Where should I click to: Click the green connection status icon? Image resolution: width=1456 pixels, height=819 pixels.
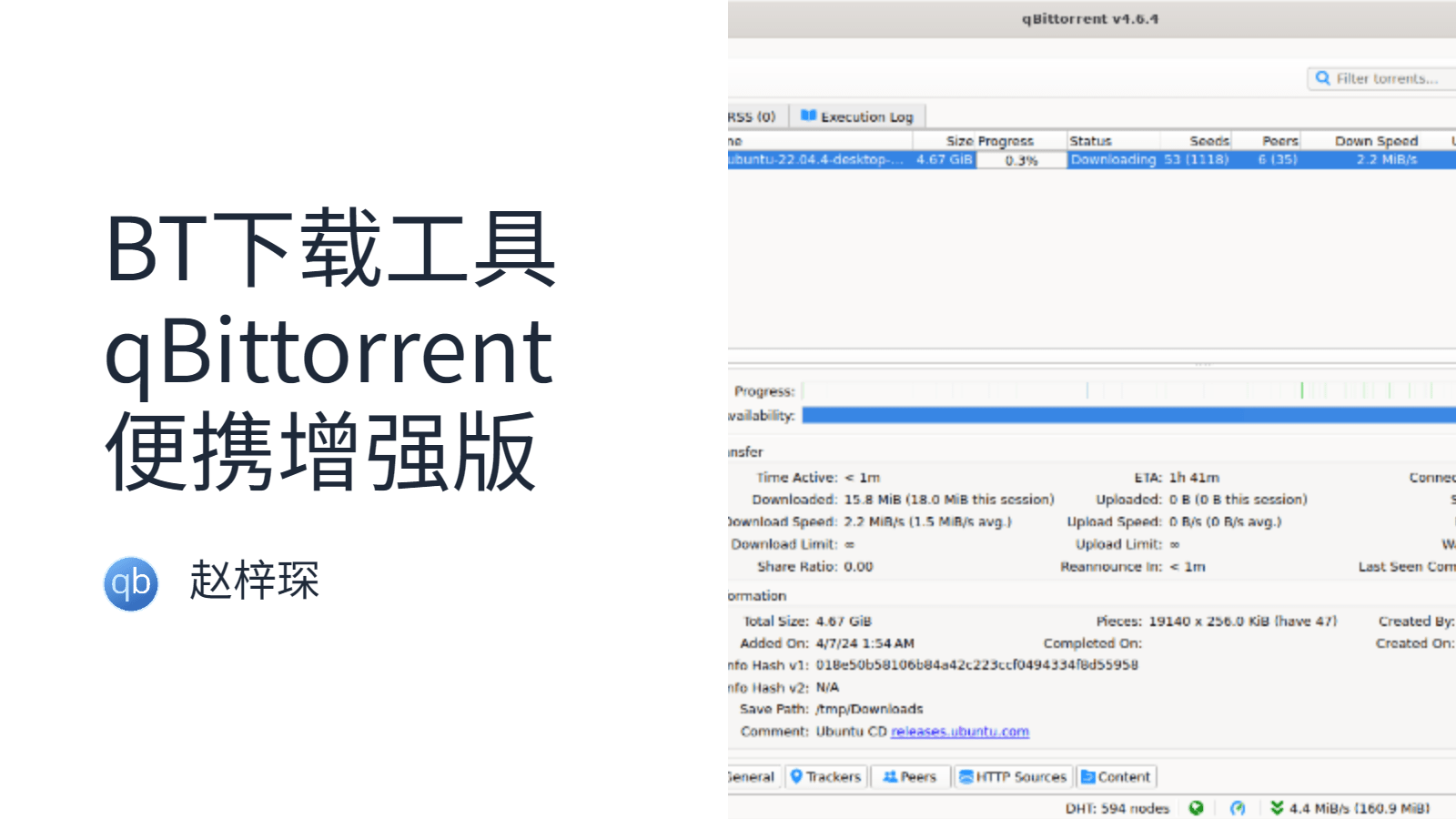pos(1196,808)
